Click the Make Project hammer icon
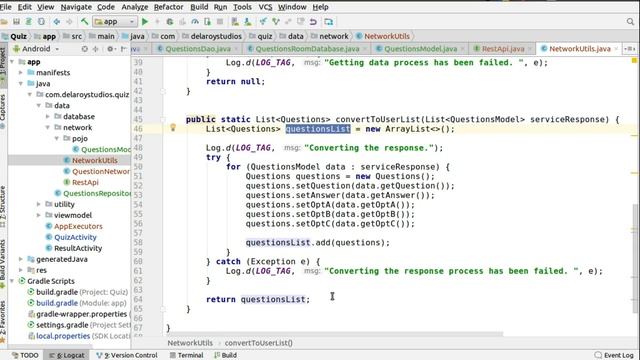This screenshot has width=640, height=360. (84, 22)
